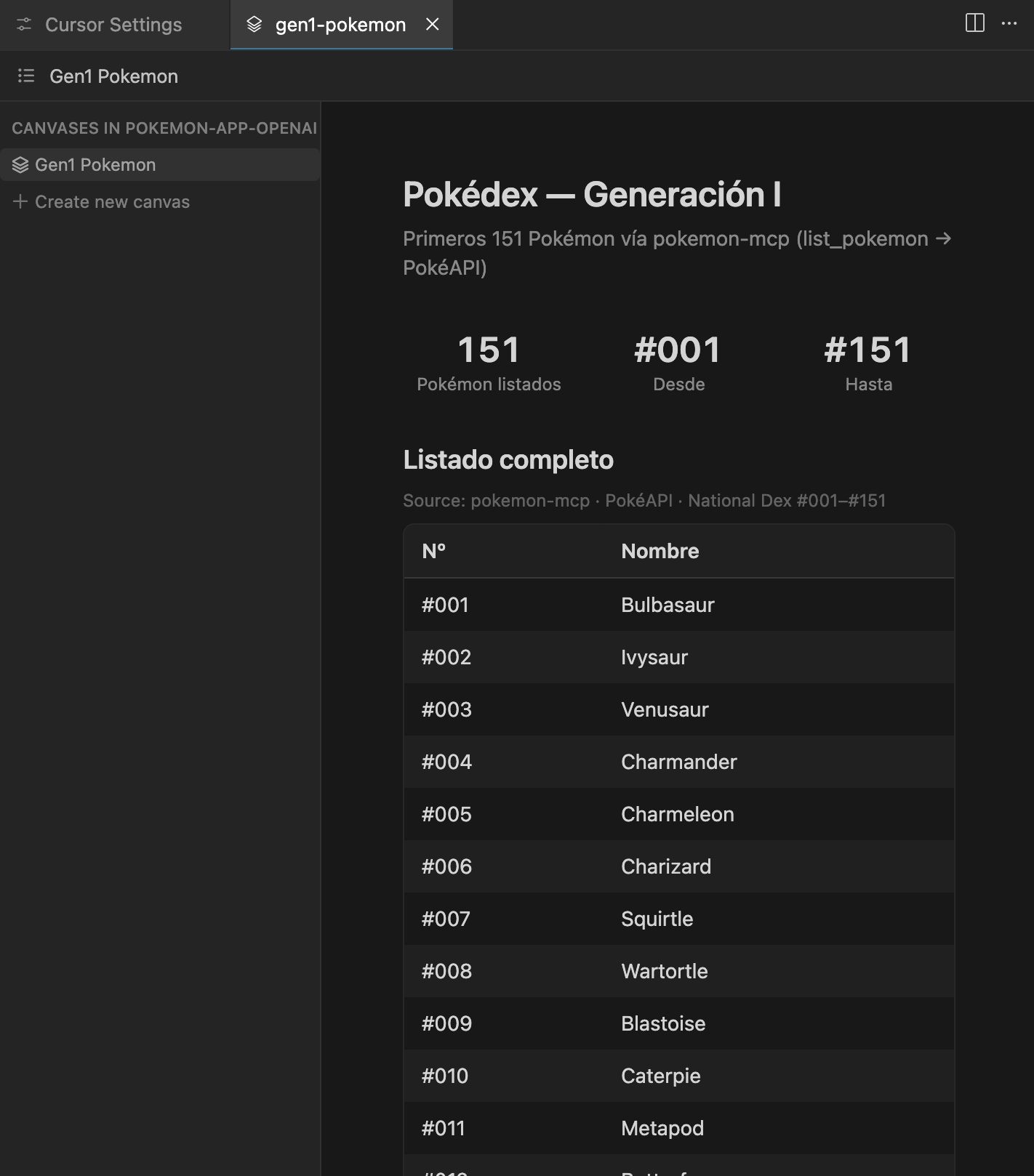This screenshot has height=1176, width=1034.
Task: Click the layers icon in gen1-pokemon tab
Action: pos(254,25)
